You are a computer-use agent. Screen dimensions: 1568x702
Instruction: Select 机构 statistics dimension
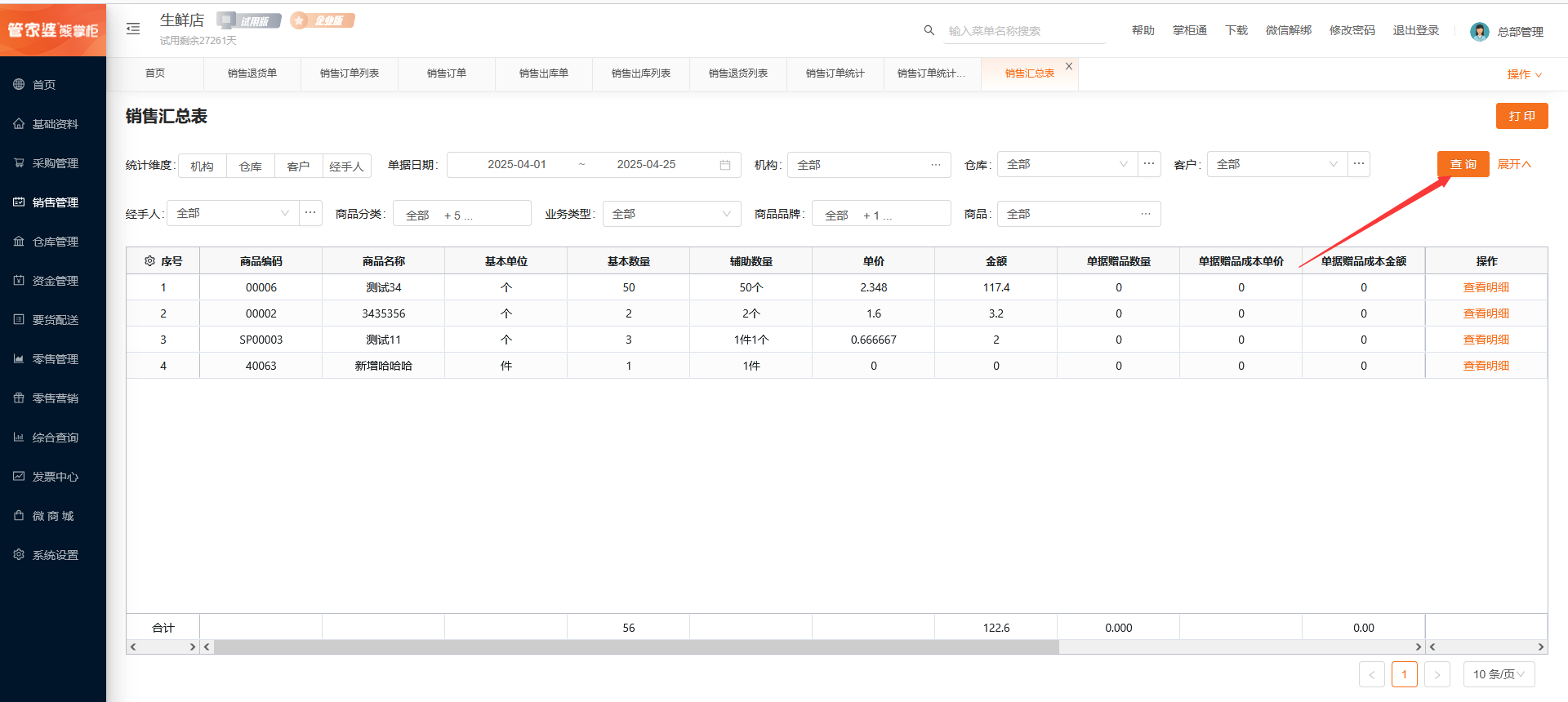coord(203,166)
